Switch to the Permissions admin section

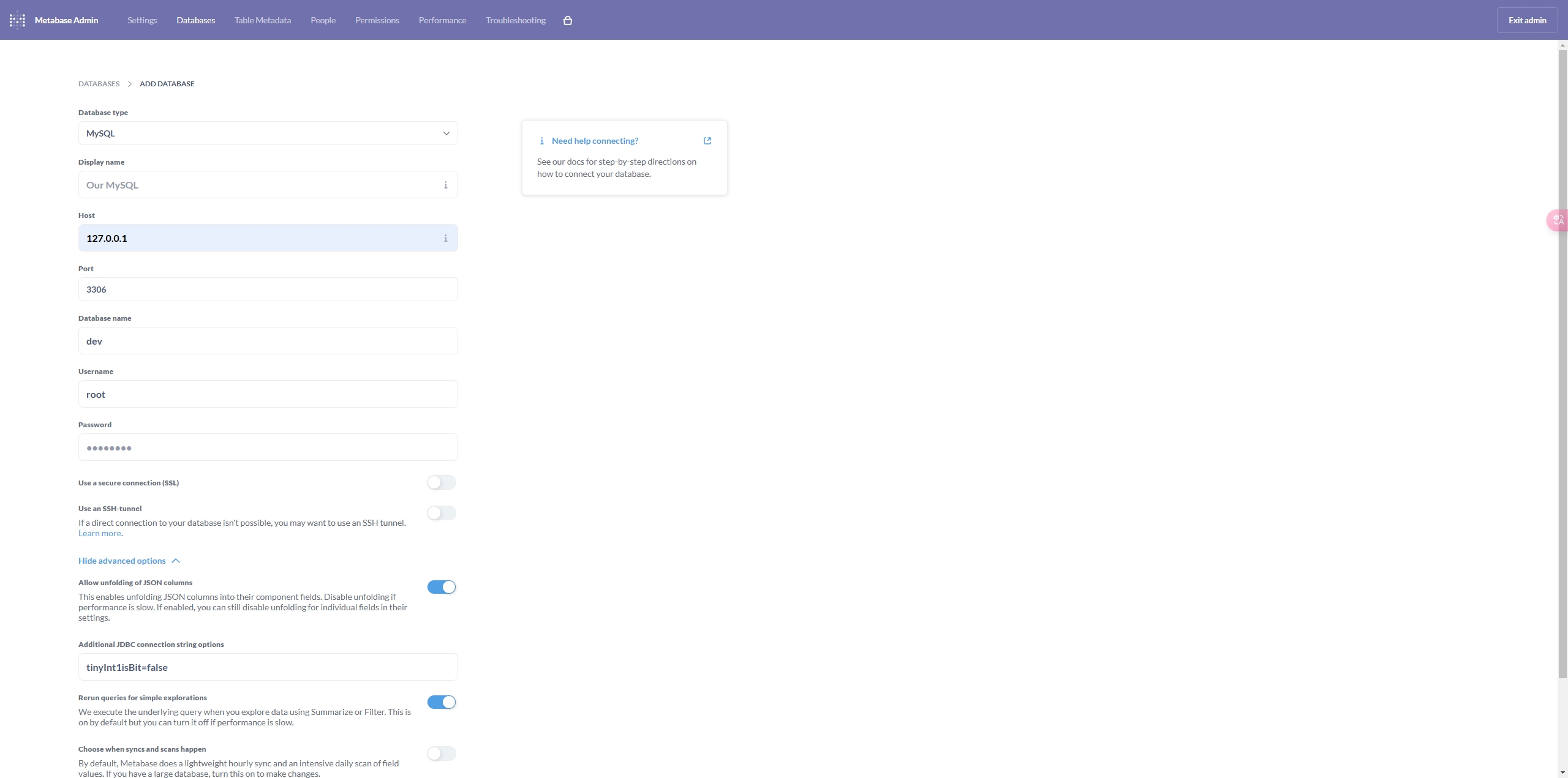[x=377, y=20]
